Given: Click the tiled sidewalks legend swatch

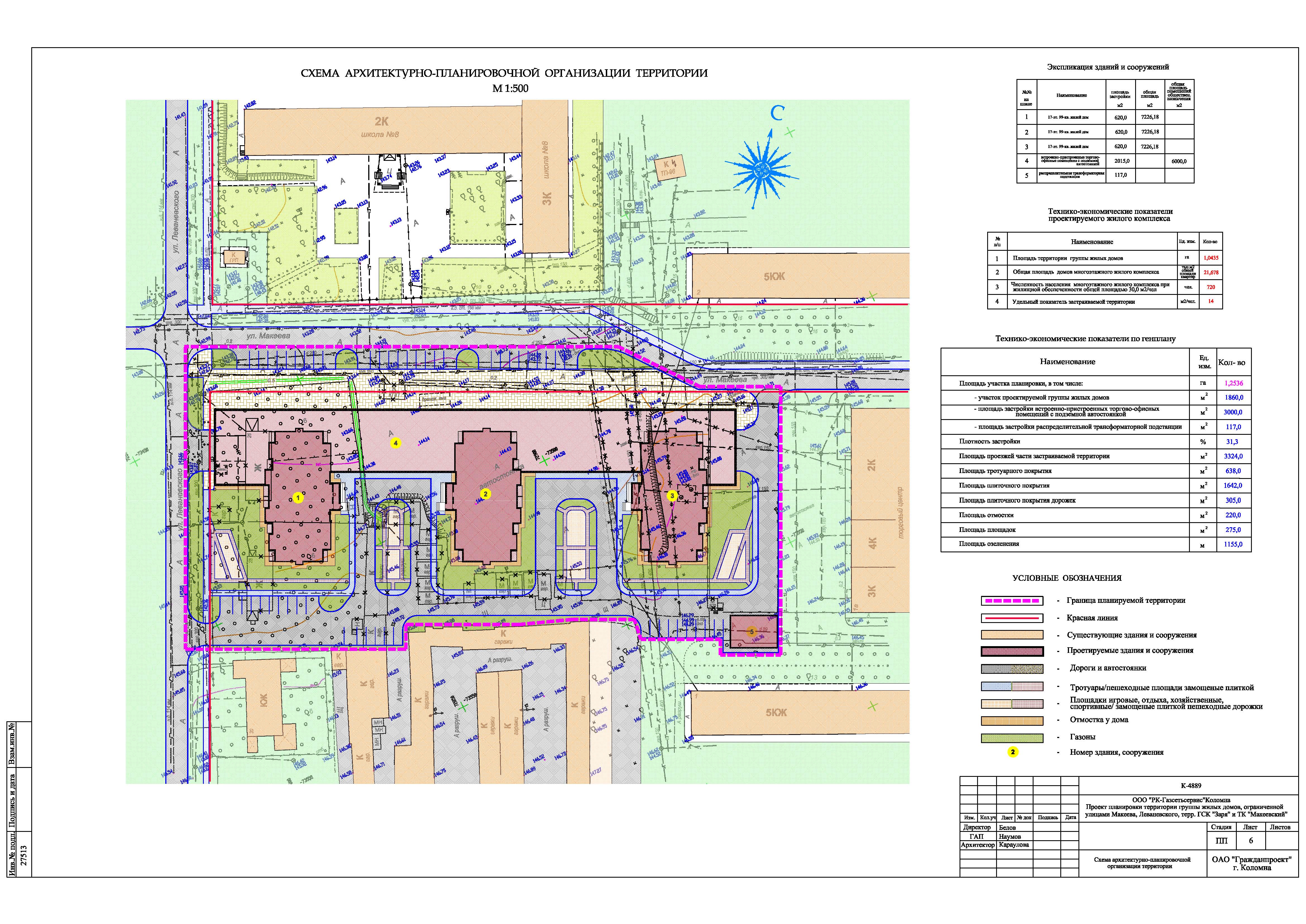Looking at the screenshot, I should coord(1012,687).
